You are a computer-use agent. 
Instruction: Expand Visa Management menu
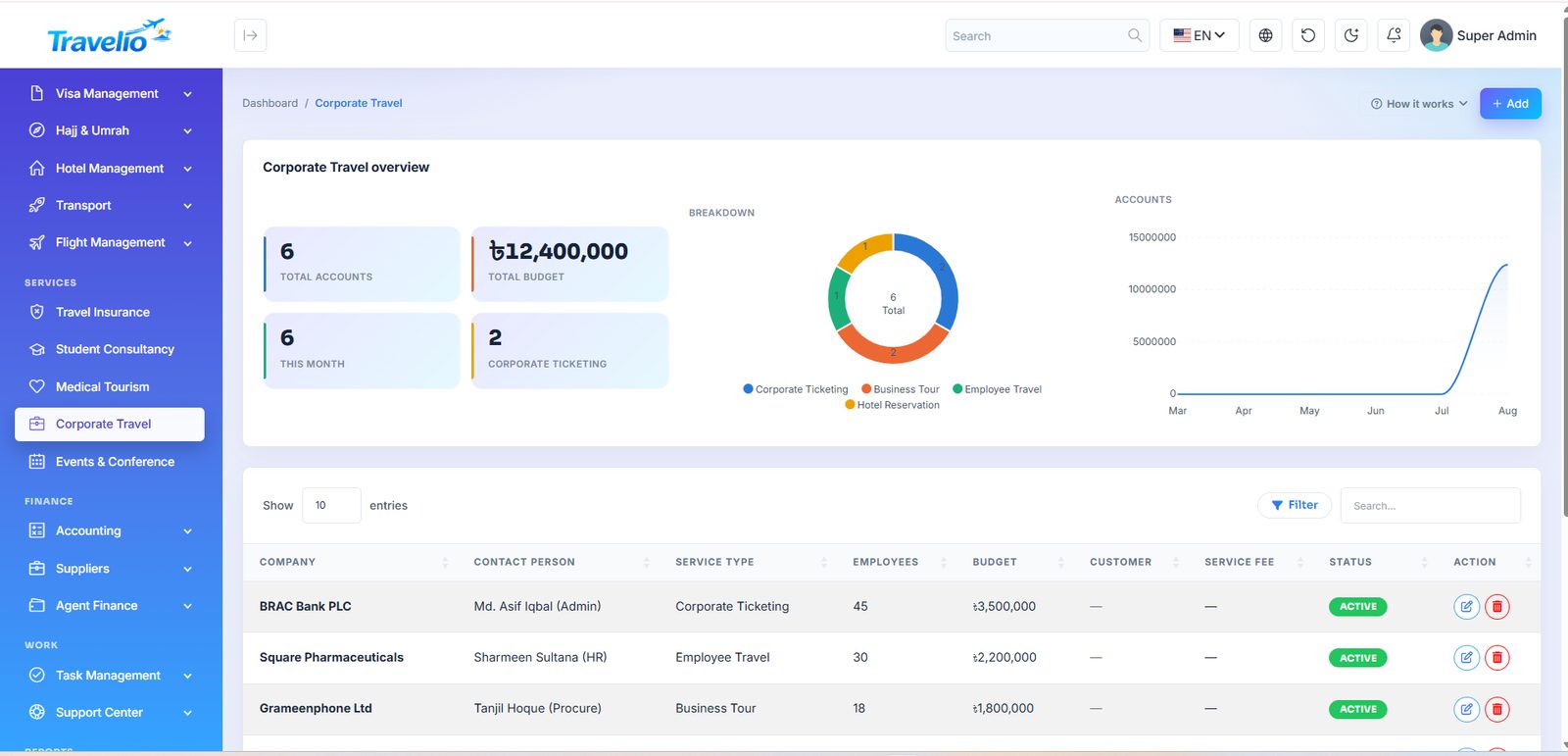[x=111, y=93]
